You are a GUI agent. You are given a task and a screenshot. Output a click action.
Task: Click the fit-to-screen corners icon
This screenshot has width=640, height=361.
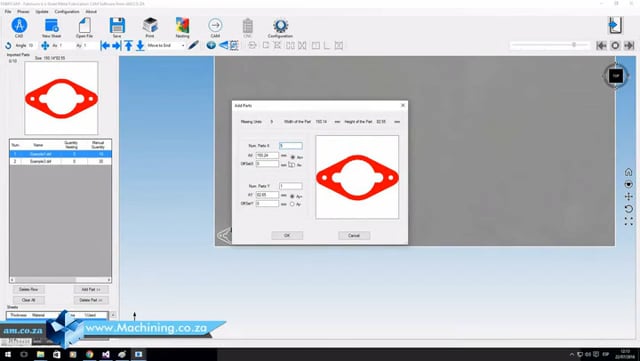tap(629, 221)
